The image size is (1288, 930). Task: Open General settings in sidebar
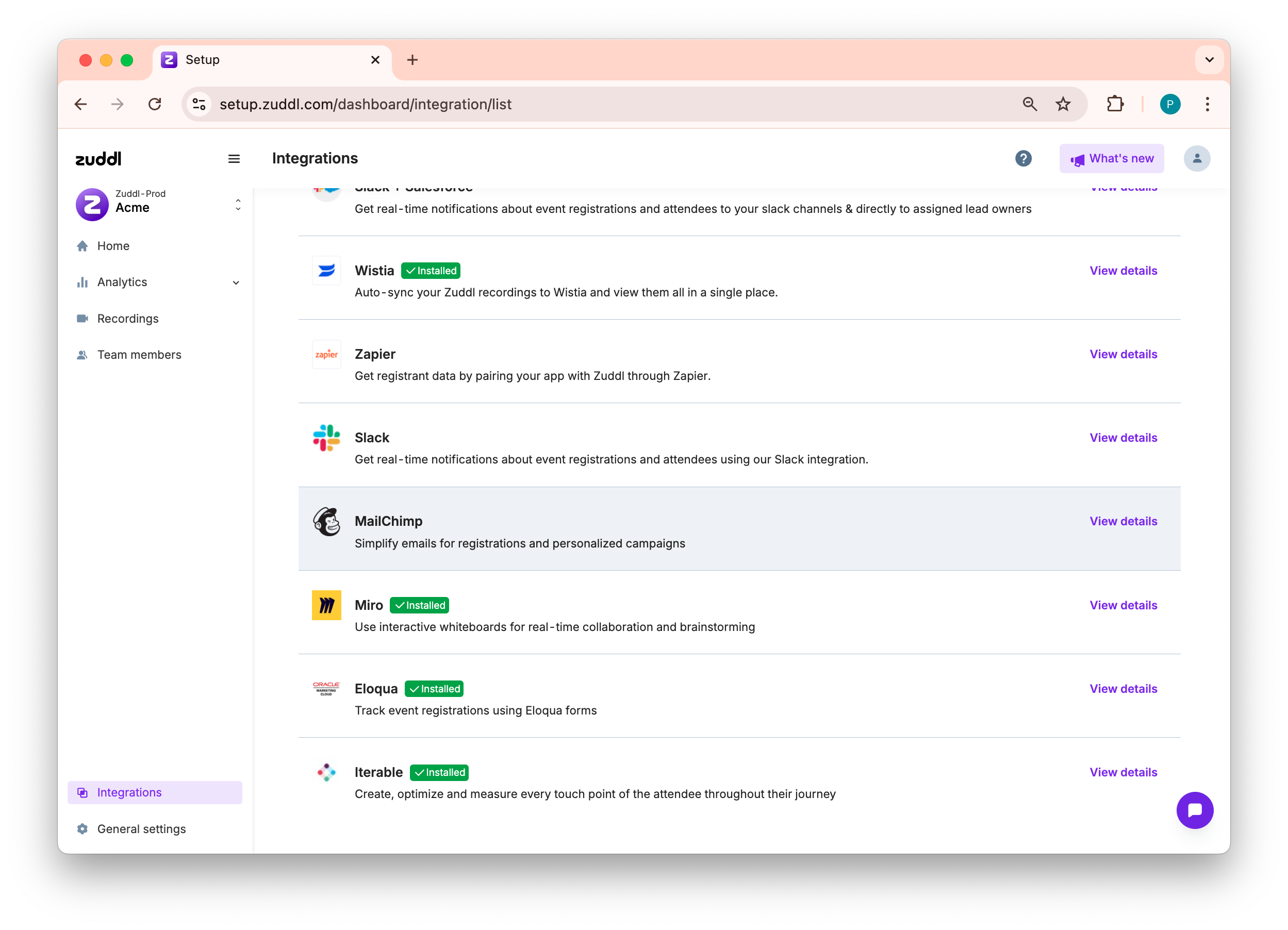click(141, 829)
